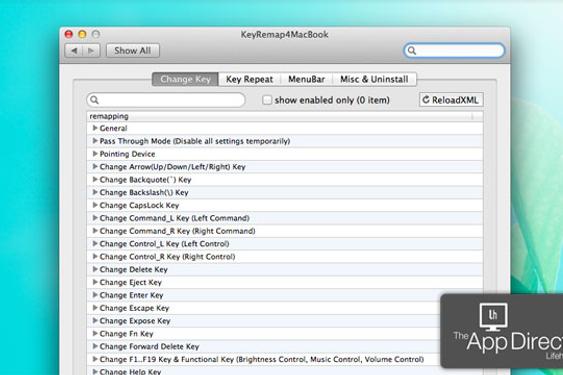Image resolution: width=563 pixels, height=375 pixels.
Task: Focus the remapping filter search field
Action: [x=166, y=100]
